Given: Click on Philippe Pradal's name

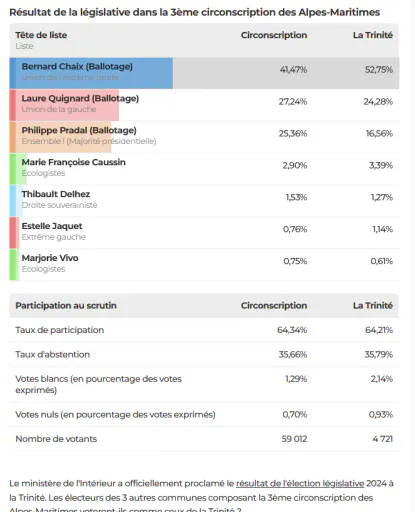Looking at the screenshot, I should pyautogui.click(x=79, y=130).
